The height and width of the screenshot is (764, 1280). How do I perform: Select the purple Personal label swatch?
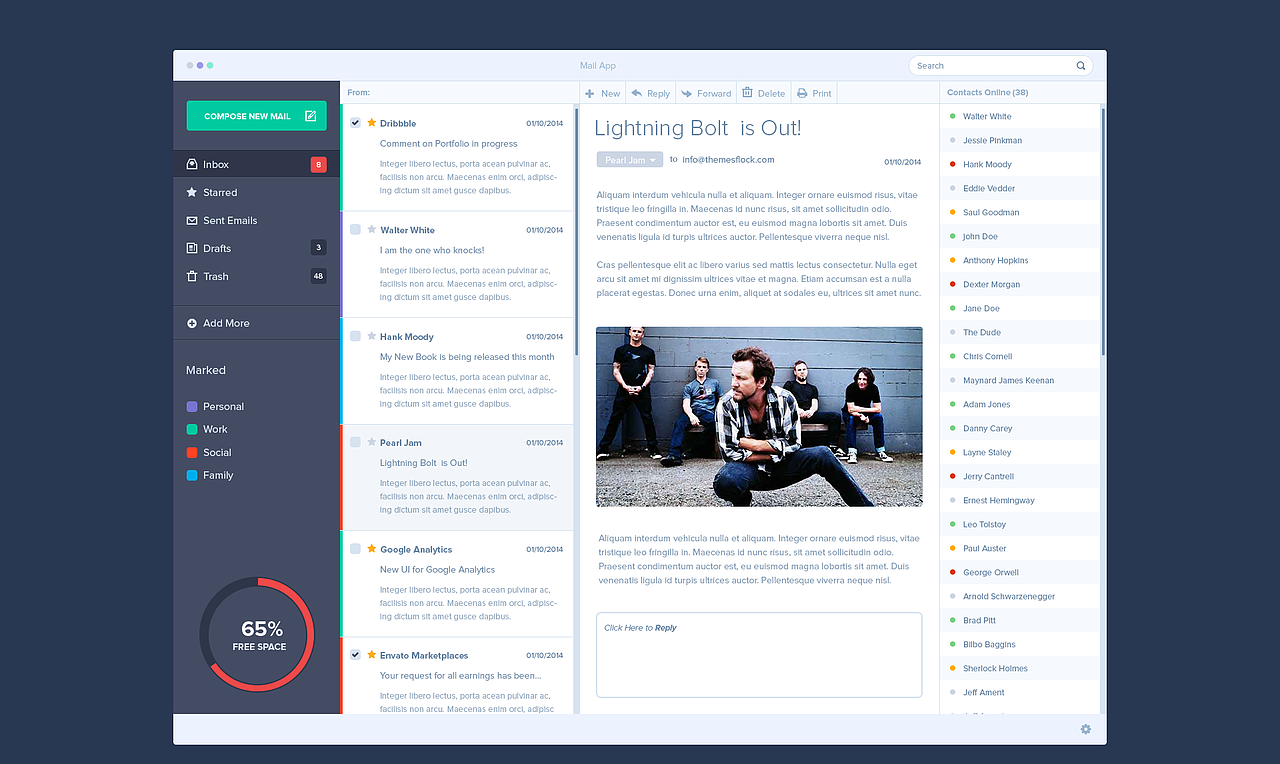click(x=192, y=407)
